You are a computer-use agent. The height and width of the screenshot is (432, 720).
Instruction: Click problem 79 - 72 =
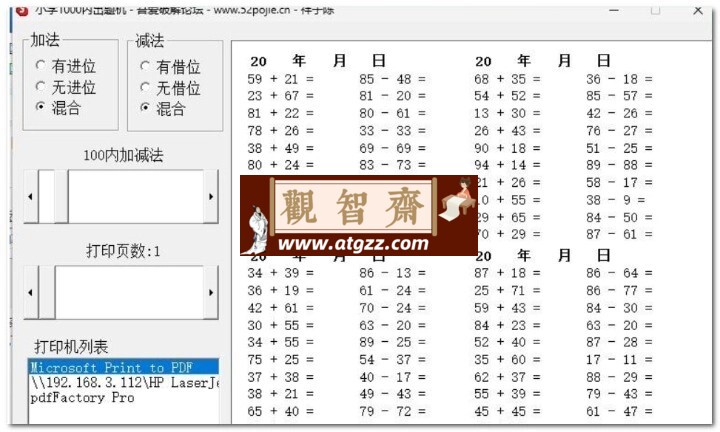(x=393, y=411)
